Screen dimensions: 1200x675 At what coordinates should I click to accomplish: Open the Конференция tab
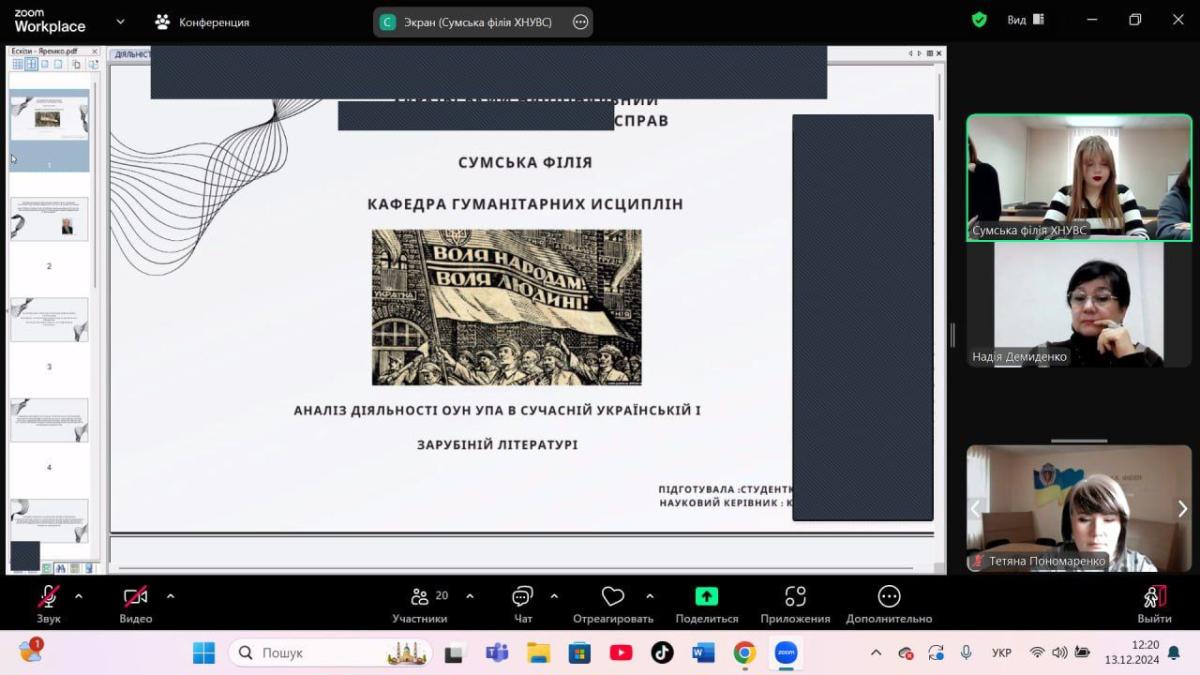tap(202, 22)
